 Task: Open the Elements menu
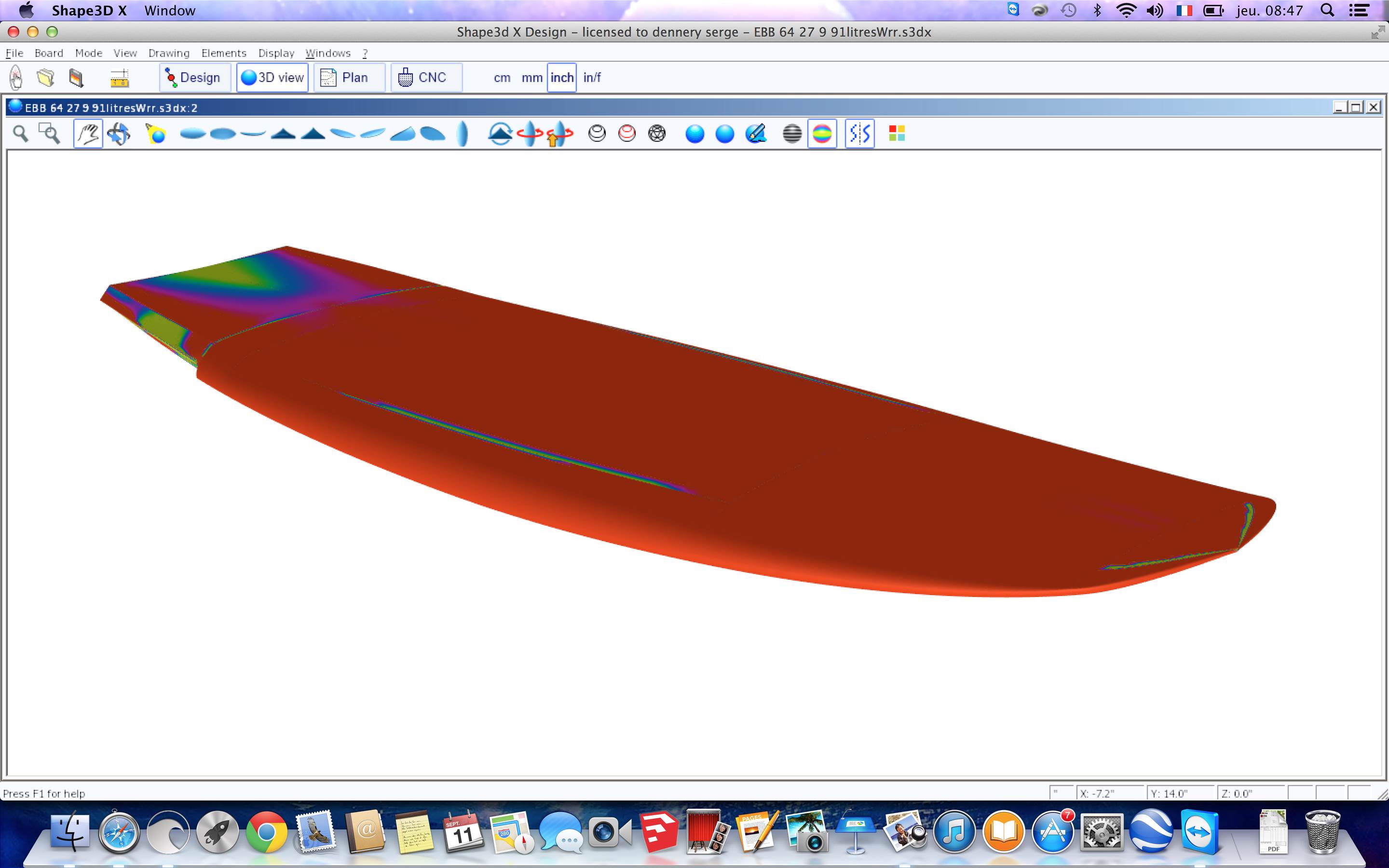[x=223, y=53]
